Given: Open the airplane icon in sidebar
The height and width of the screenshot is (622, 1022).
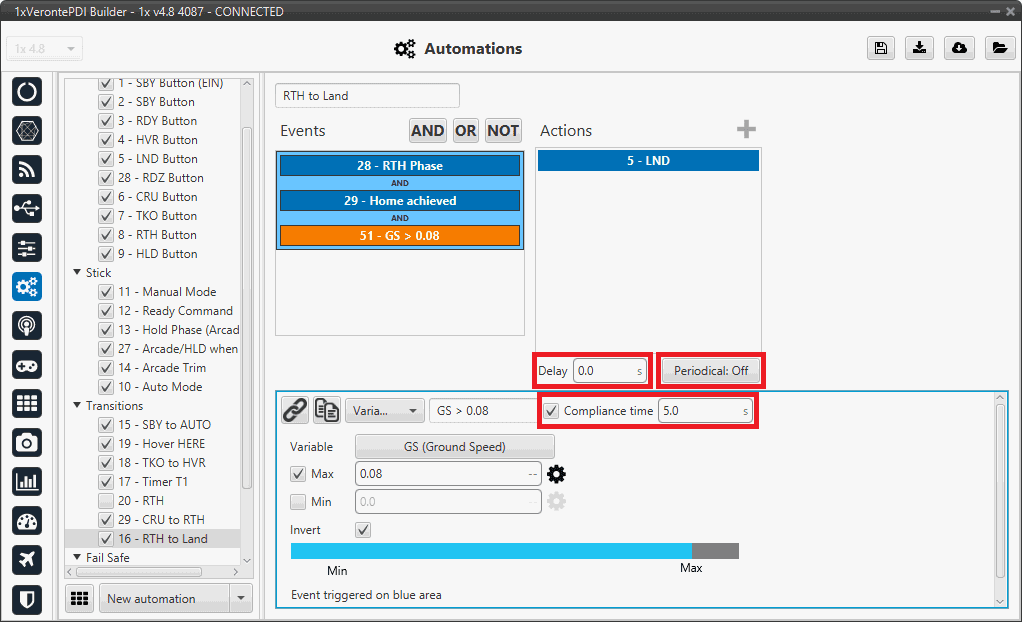Looking at the screenshot, I should [27, 560].
